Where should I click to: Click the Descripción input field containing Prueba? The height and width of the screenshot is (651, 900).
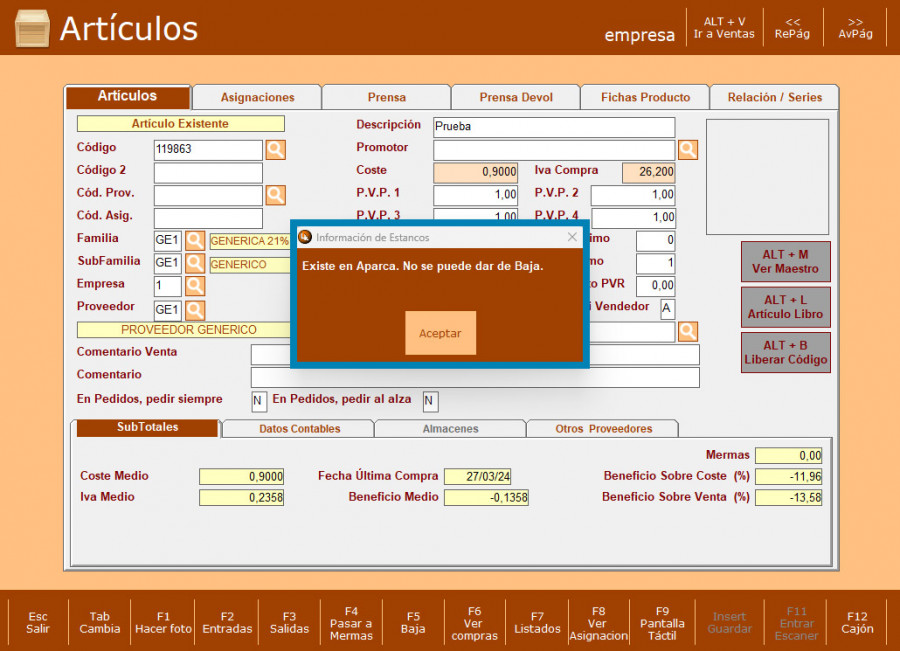click(553, 128)
